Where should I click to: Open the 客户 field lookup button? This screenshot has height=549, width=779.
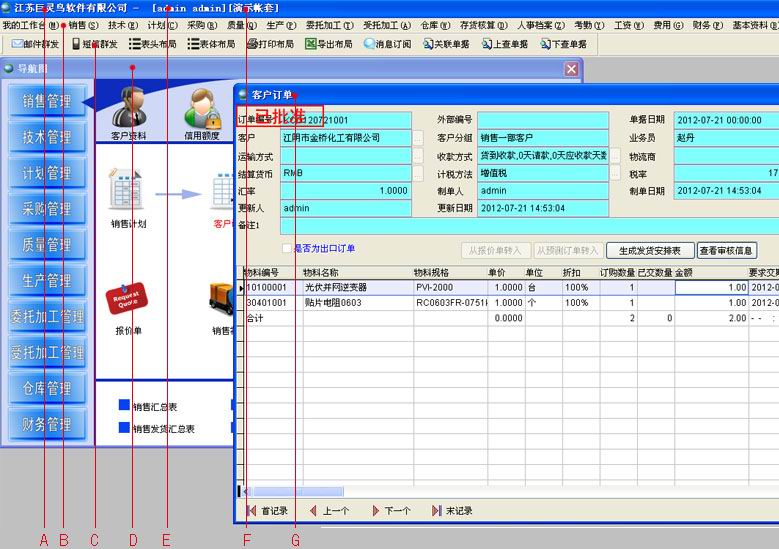418,138
